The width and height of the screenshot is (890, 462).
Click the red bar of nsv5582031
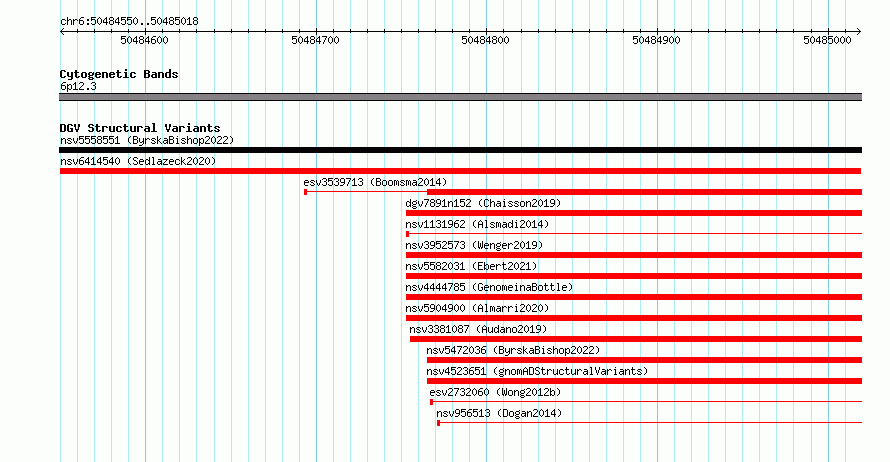pyautogui.click(x=634, y=276)
